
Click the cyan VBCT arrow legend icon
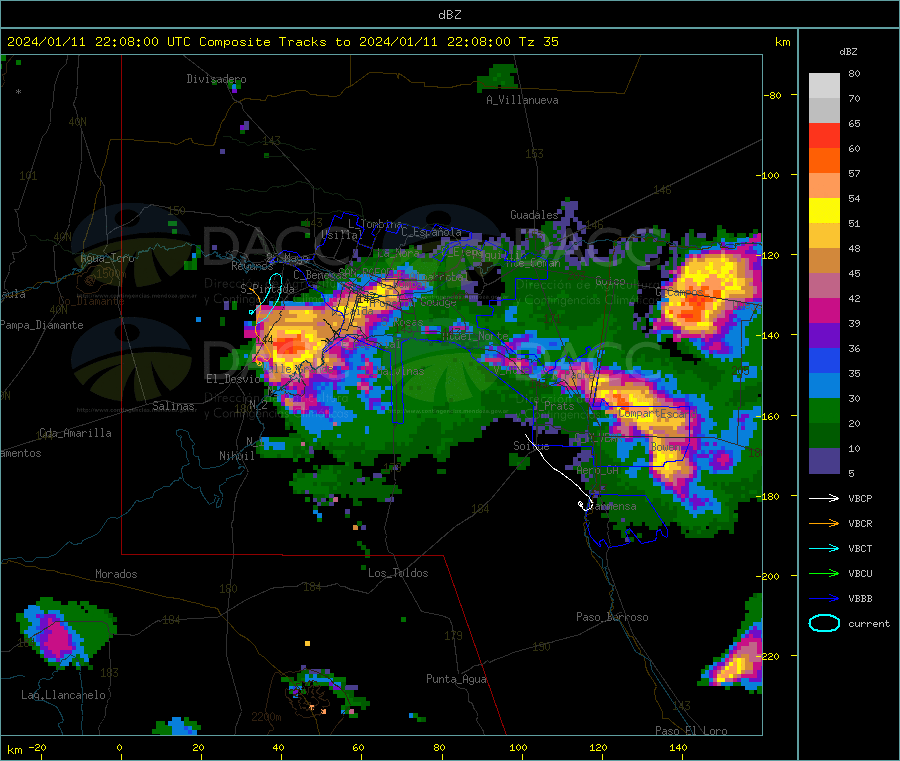[824, 548]
